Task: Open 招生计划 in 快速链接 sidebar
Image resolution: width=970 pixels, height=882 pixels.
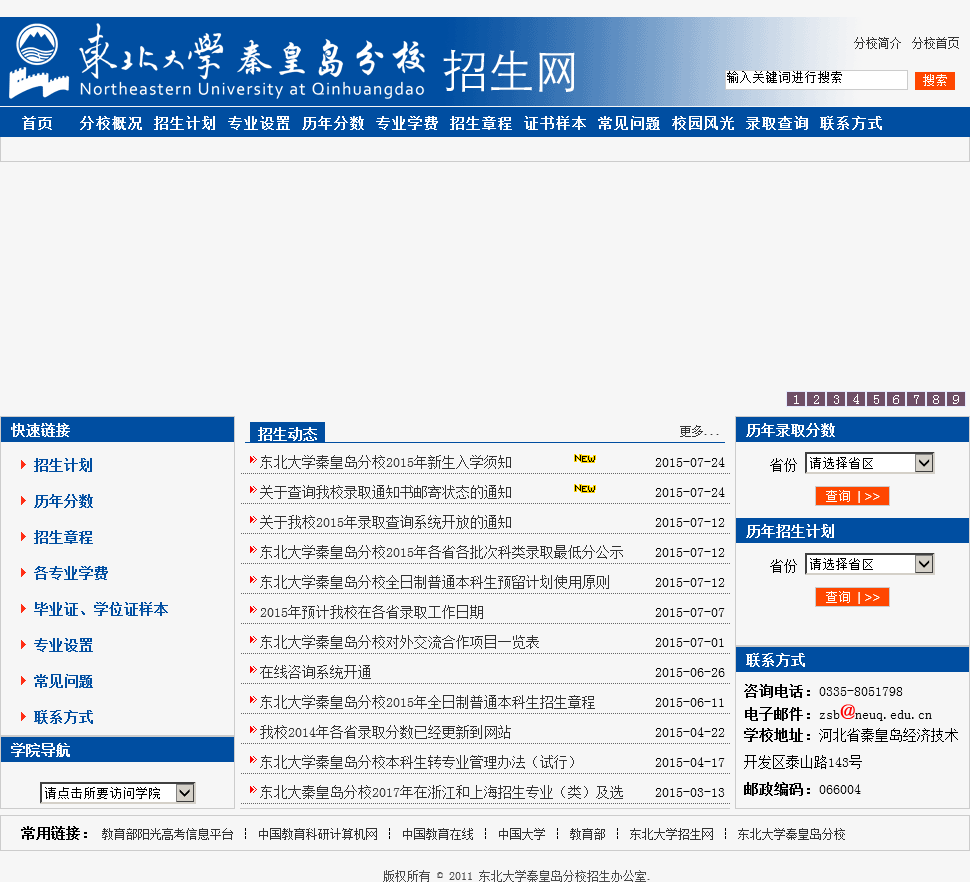Action: pyautogui.click(x=63, y=465)
